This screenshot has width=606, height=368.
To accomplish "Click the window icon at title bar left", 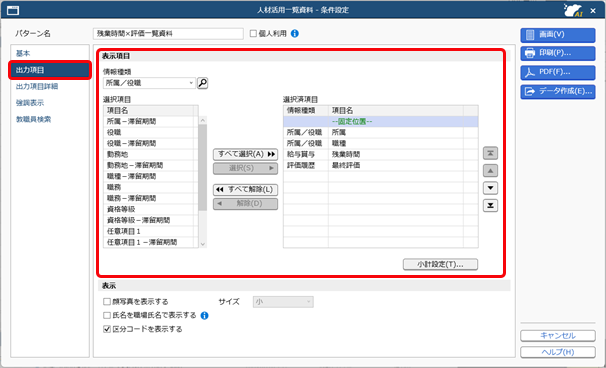I will coord(13,10).
